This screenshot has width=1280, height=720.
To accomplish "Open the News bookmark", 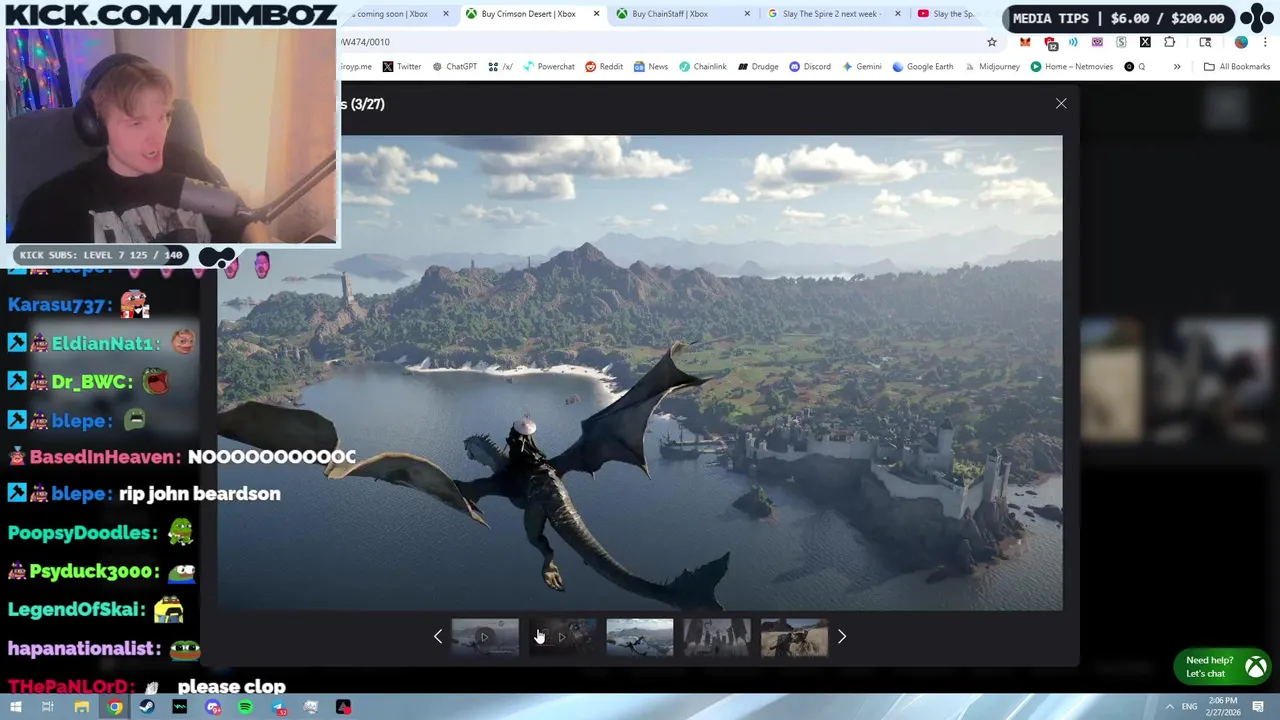I will [x=650, y=67].
